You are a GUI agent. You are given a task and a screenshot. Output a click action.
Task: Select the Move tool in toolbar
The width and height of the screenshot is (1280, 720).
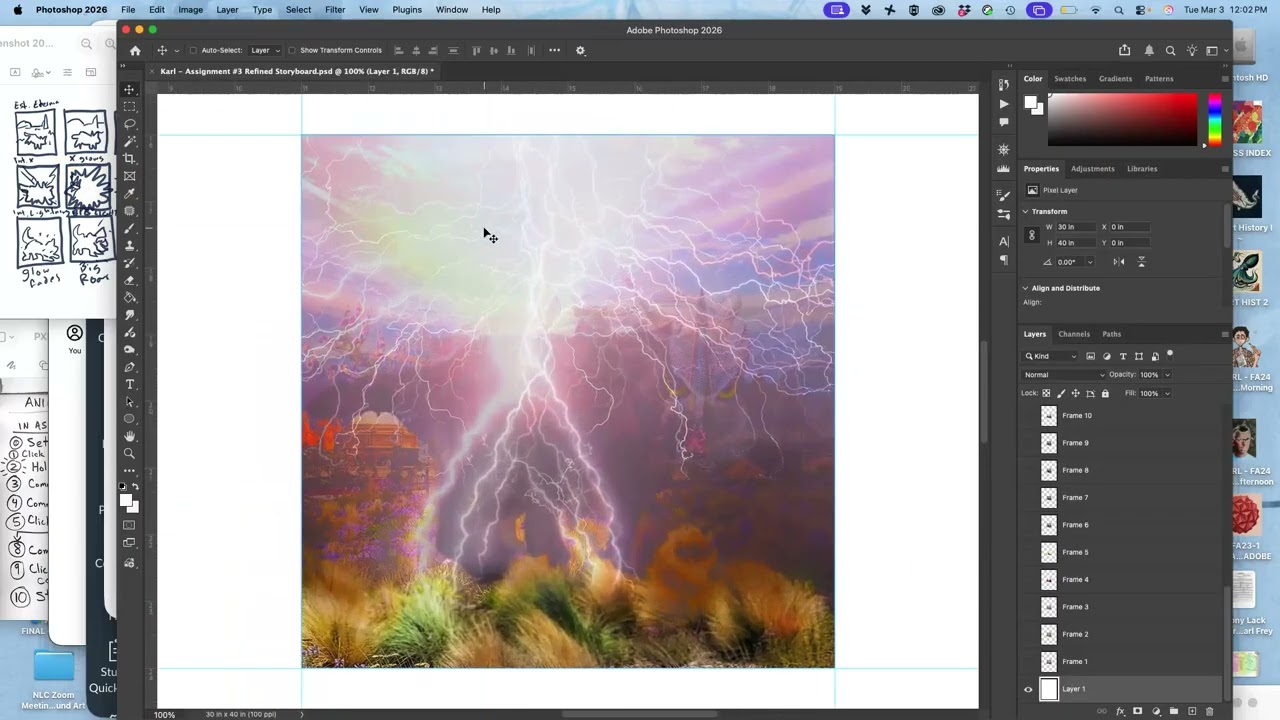pos(130,90)
